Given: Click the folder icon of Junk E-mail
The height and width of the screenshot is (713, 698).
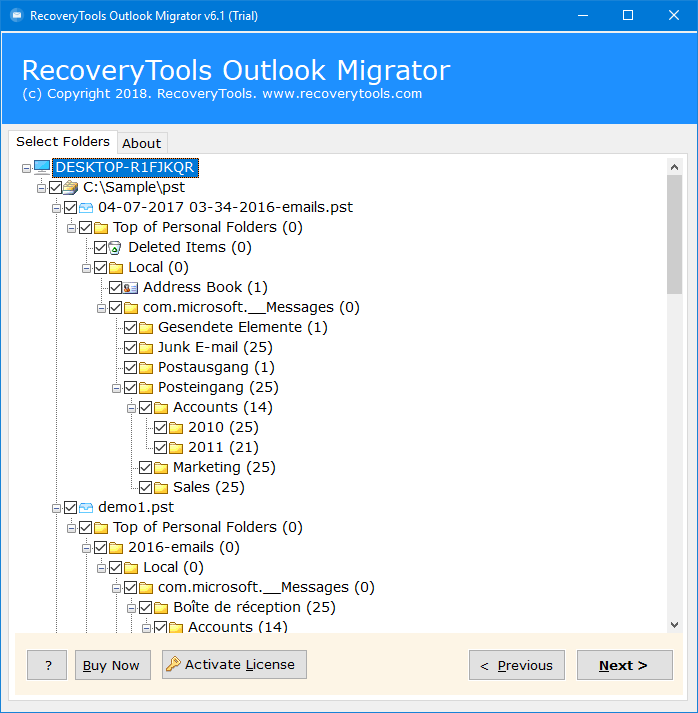Looking at the screenshot, I should click(x=146, y=347).
